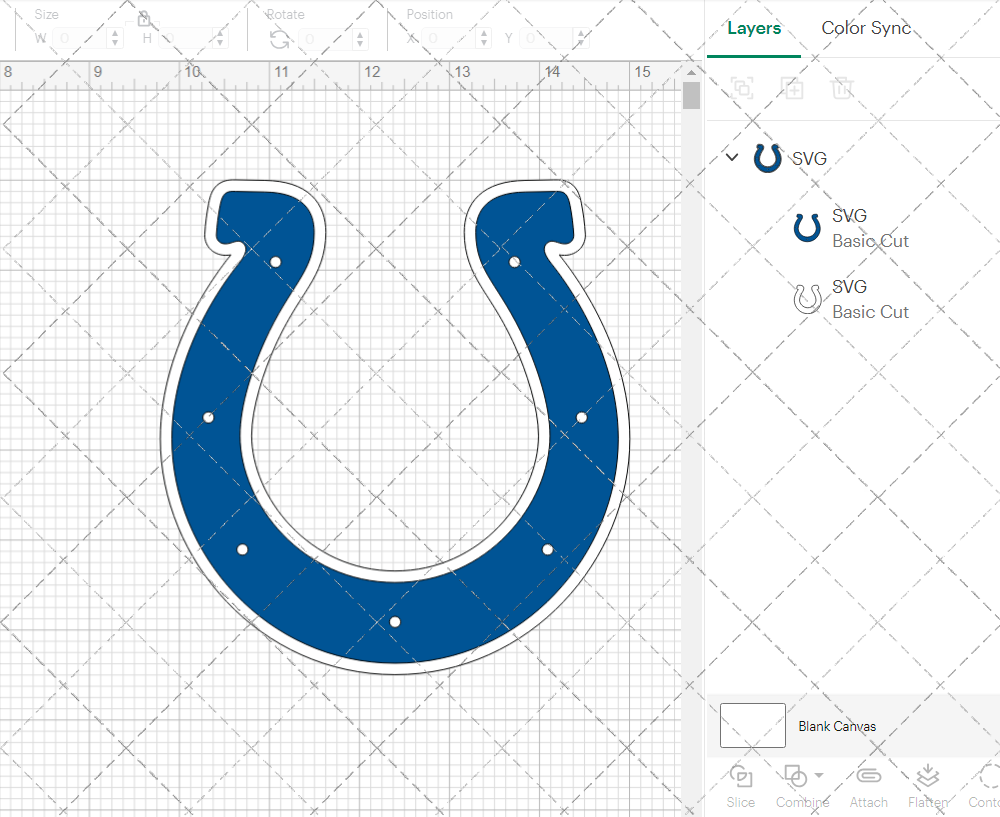This screenshot has height=817, width=1000.
Task: Click the Delete layer trash icon
Action: tap(842, 88)
